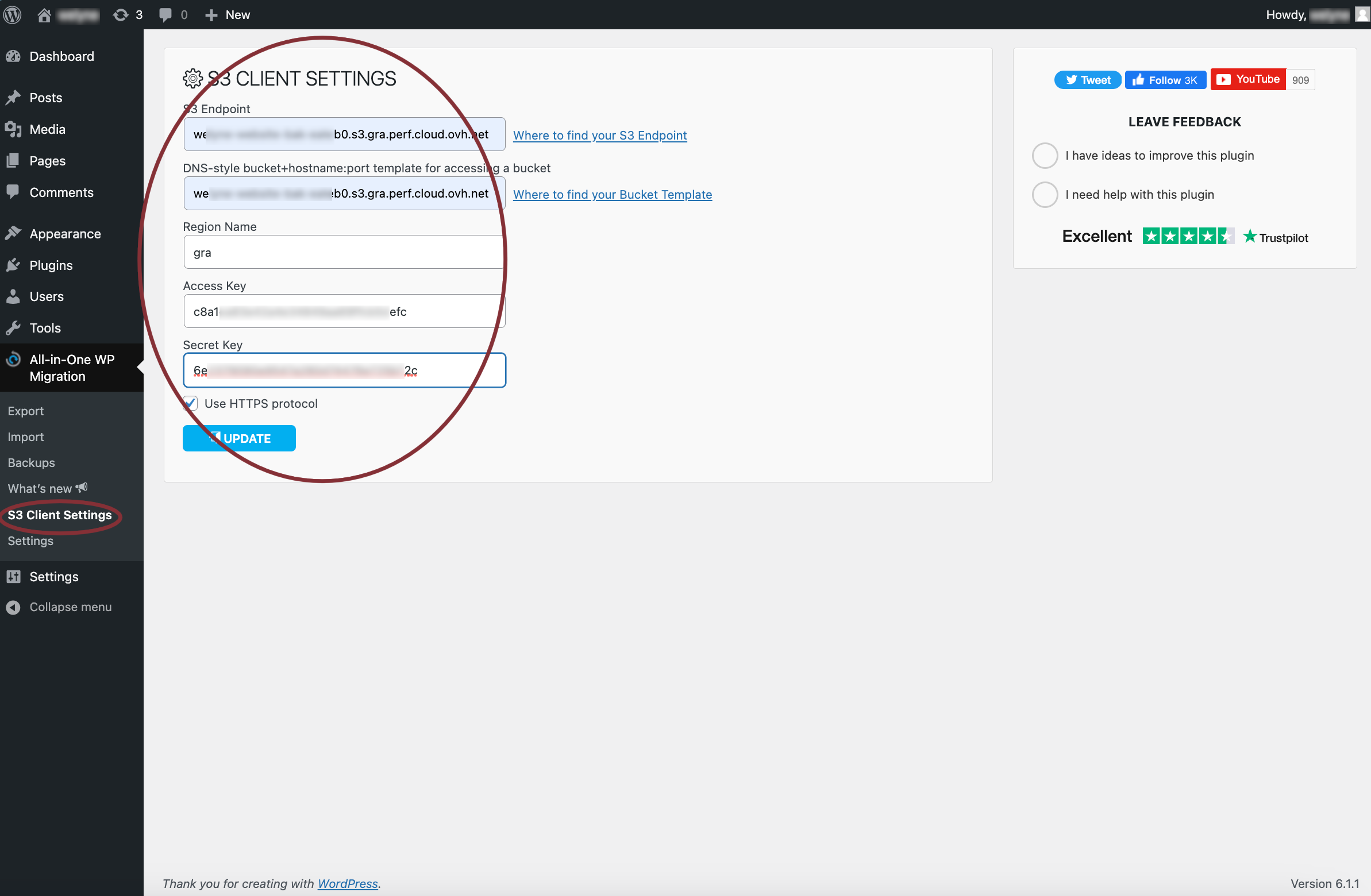Open the migration Settings submenu item
The width and height of the screenshot is (1371, 896).
pos(30,540)
